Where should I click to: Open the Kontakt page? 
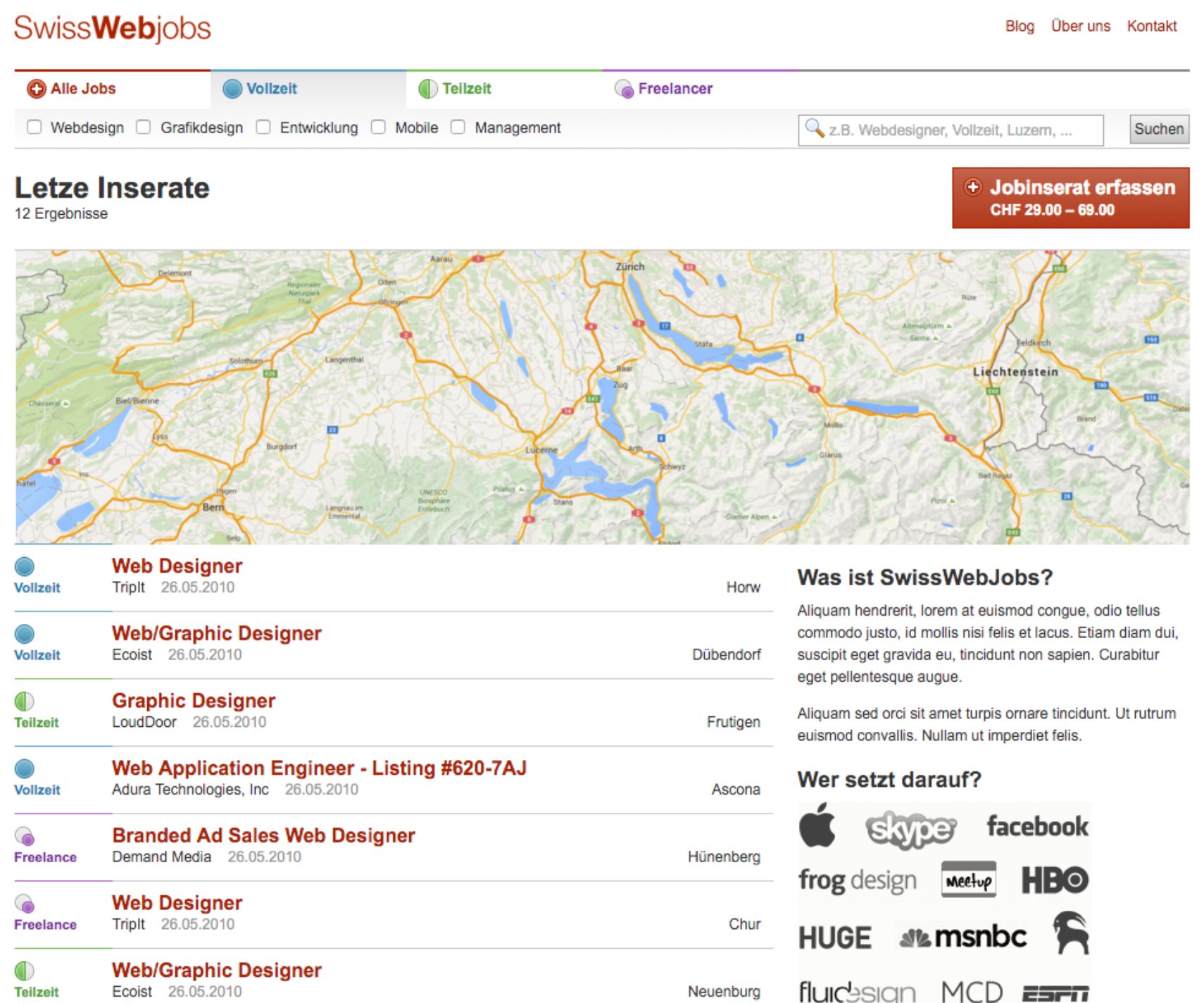click(1152, 26)
